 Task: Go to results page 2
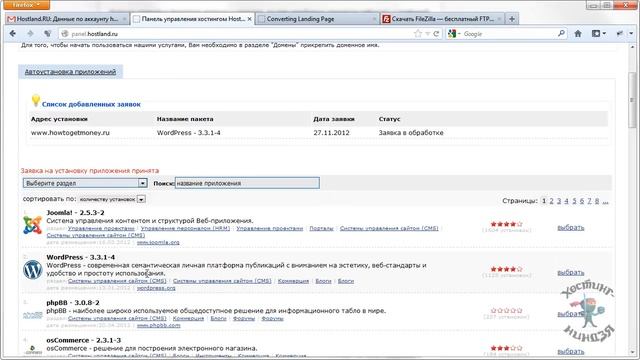[x=551, y=201]
